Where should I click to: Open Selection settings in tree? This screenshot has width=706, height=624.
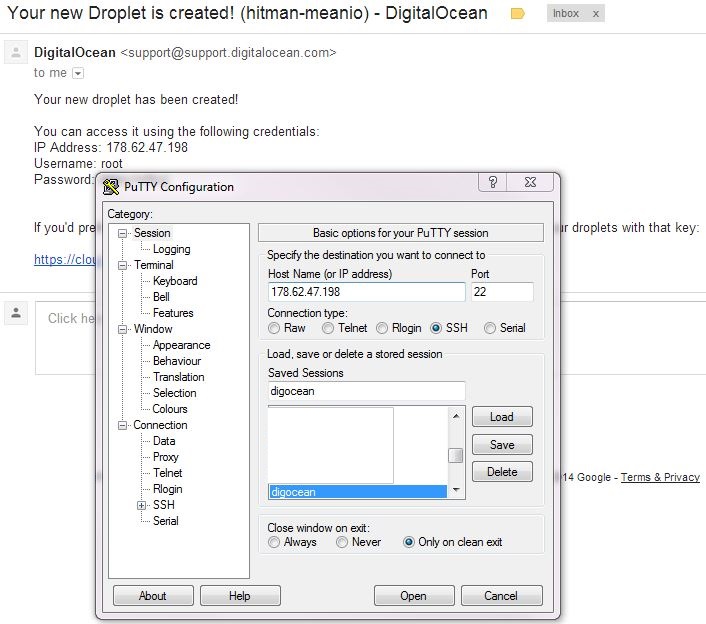tap(174, 393)
